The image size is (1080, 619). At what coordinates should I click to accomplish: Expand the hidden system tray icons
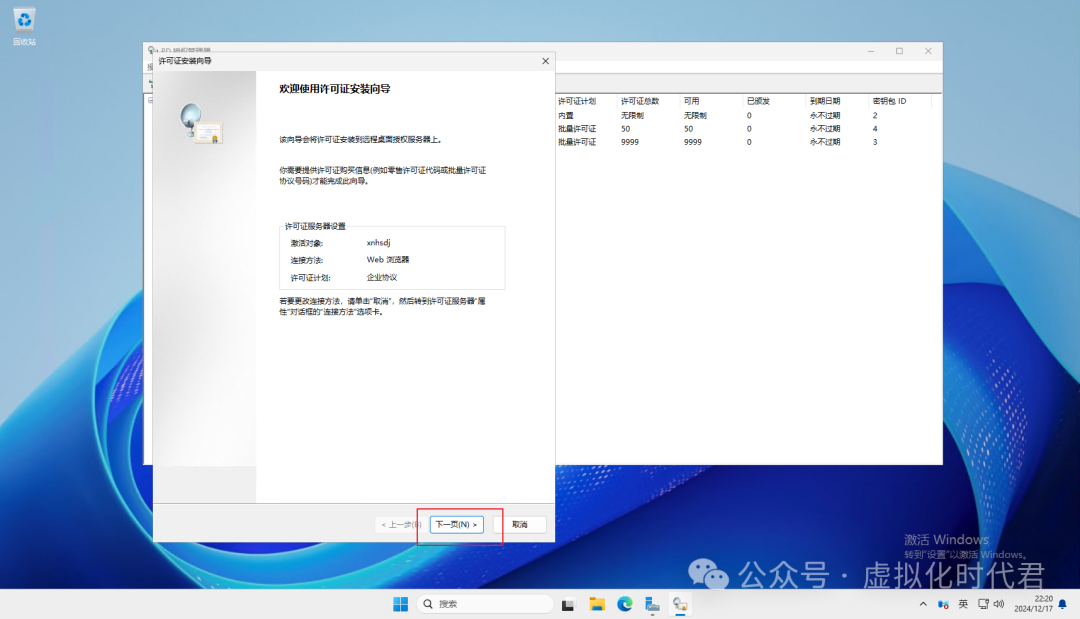923,604
